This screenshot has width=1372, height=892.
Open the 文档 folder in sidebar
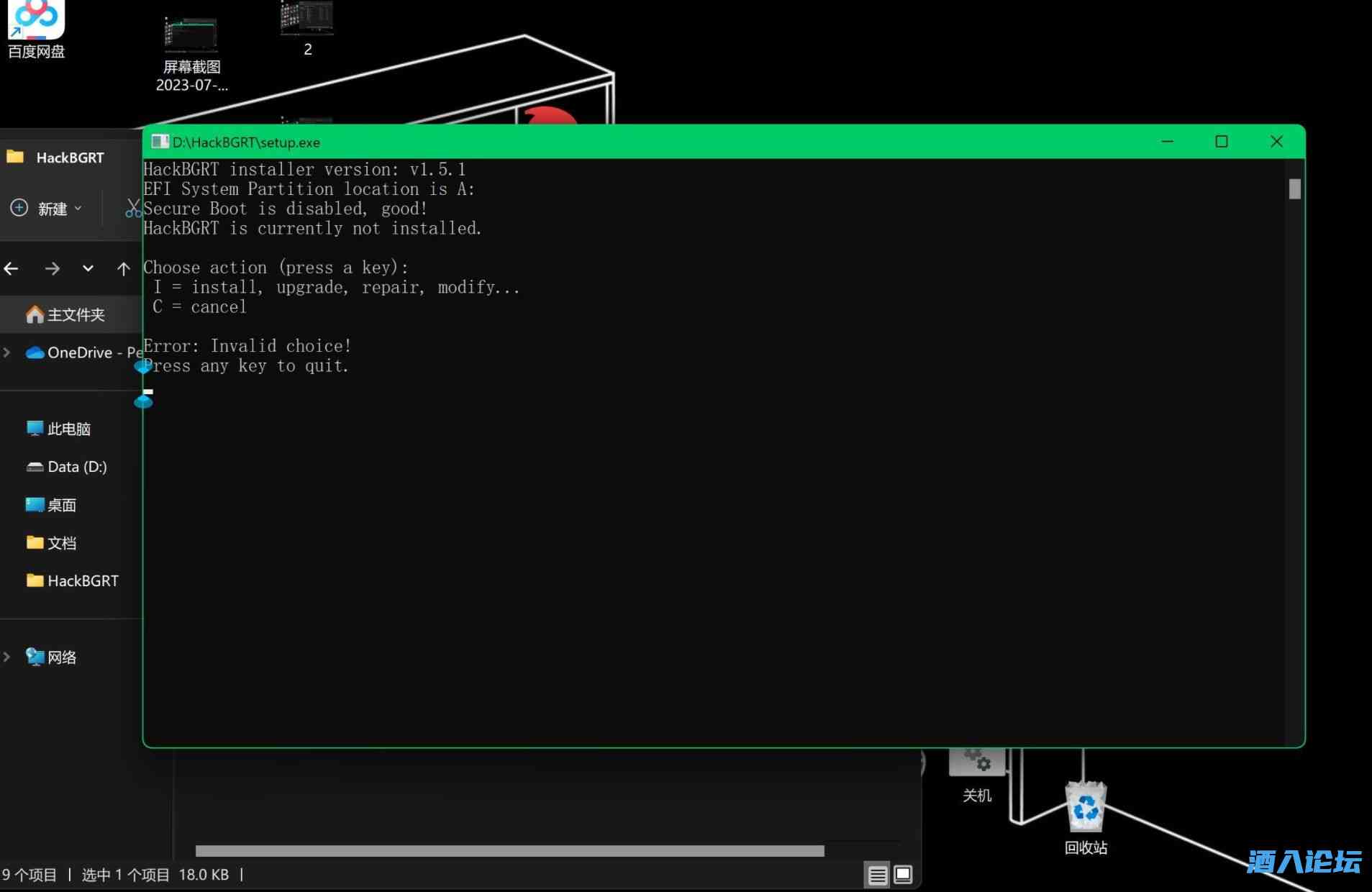tap(61, 543)
